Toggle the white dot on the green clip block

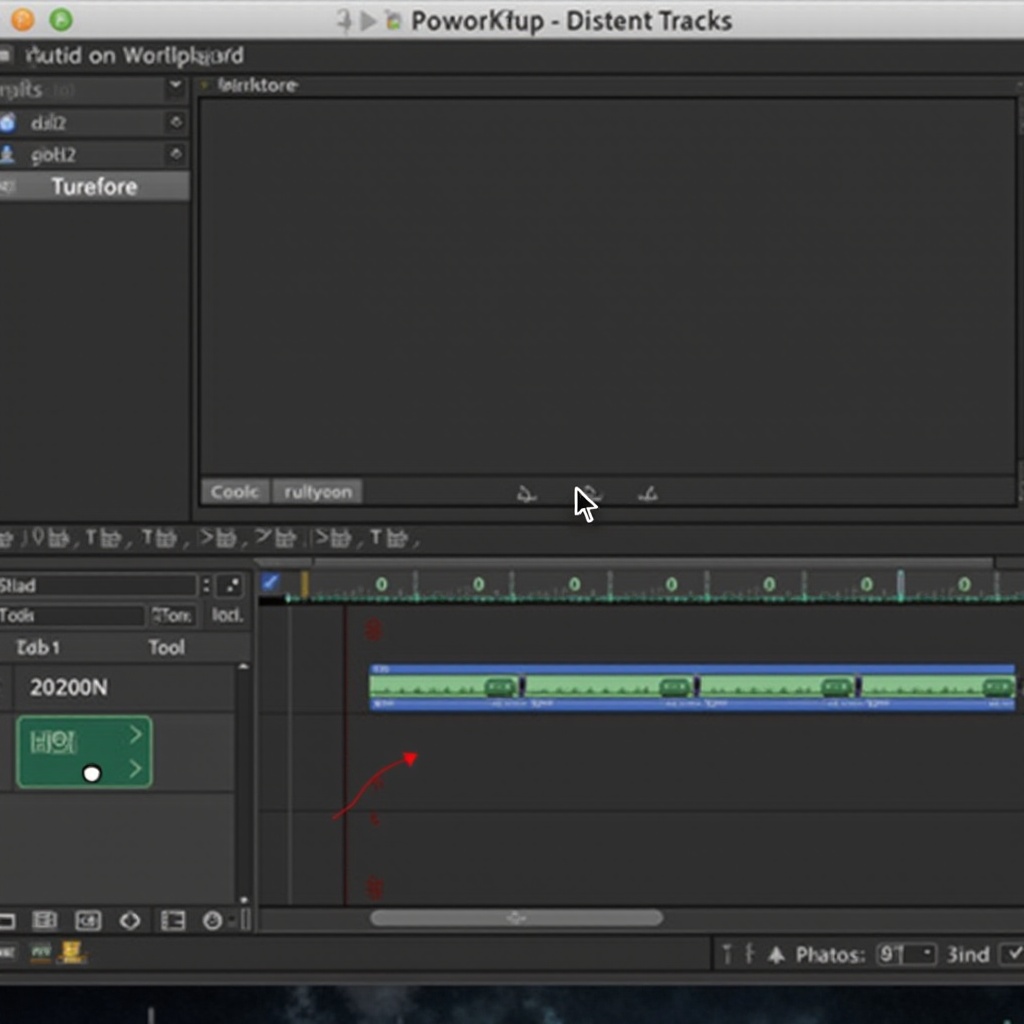pos(92,771)
